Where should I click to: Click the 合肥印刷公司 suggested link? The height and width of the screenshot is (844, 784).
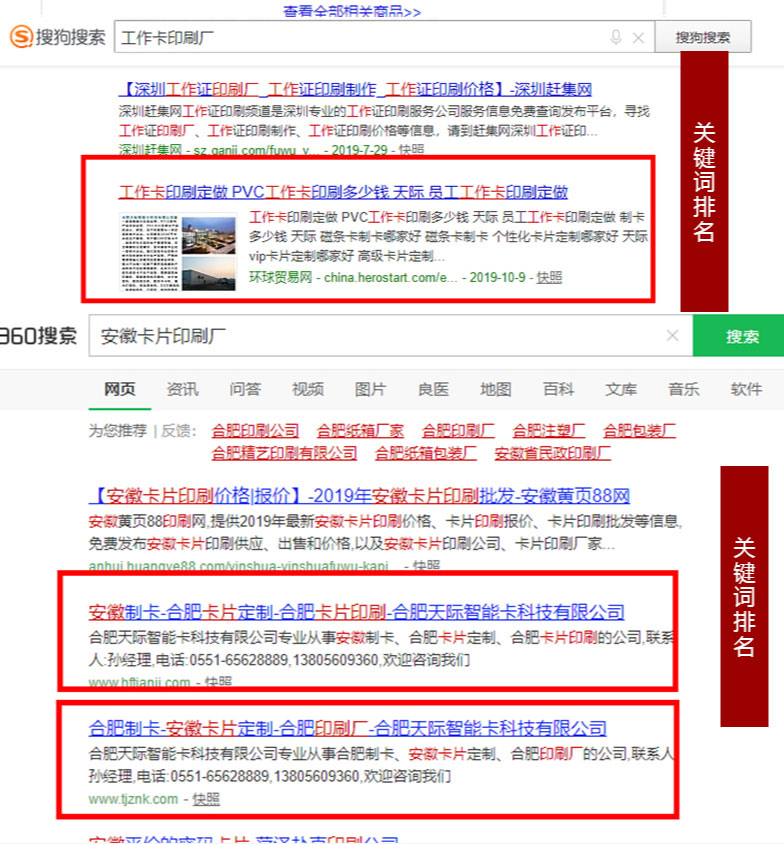[255, 431]
